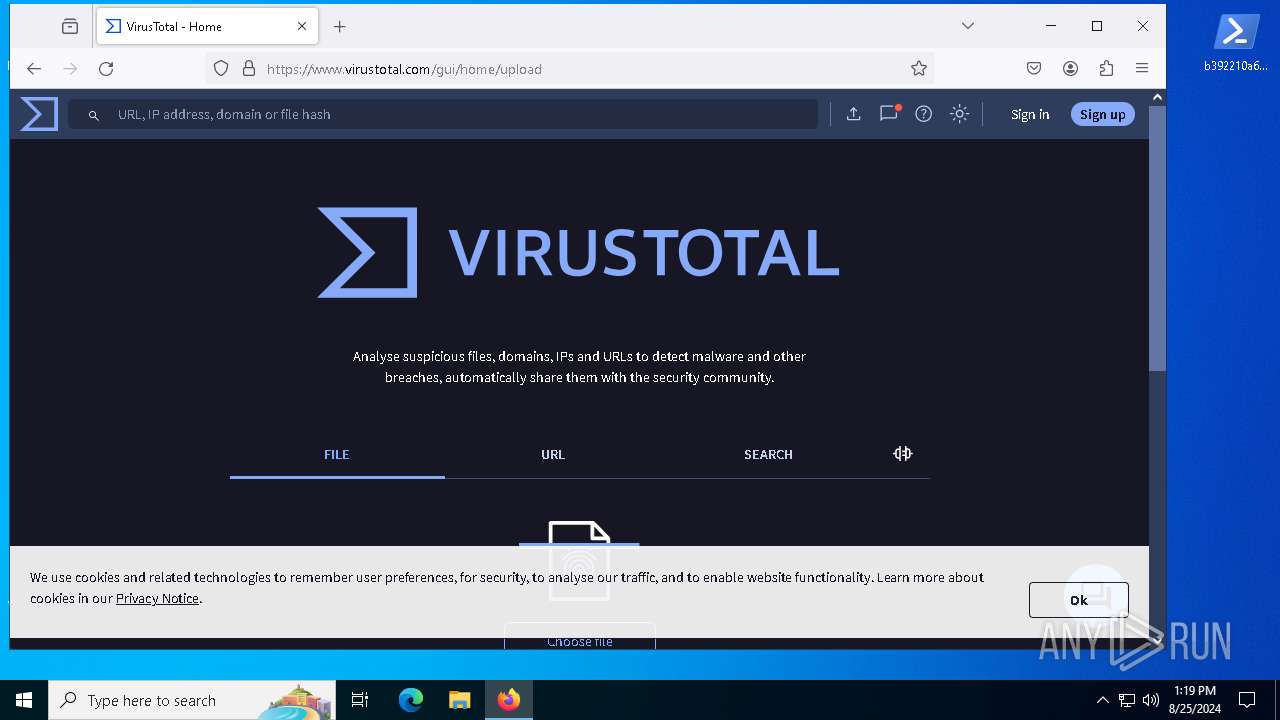Image resolution: width=1280 pixels, height=720 pixels.
Task: Open the Windows notification center icon
Action: tap(1247, 700)
